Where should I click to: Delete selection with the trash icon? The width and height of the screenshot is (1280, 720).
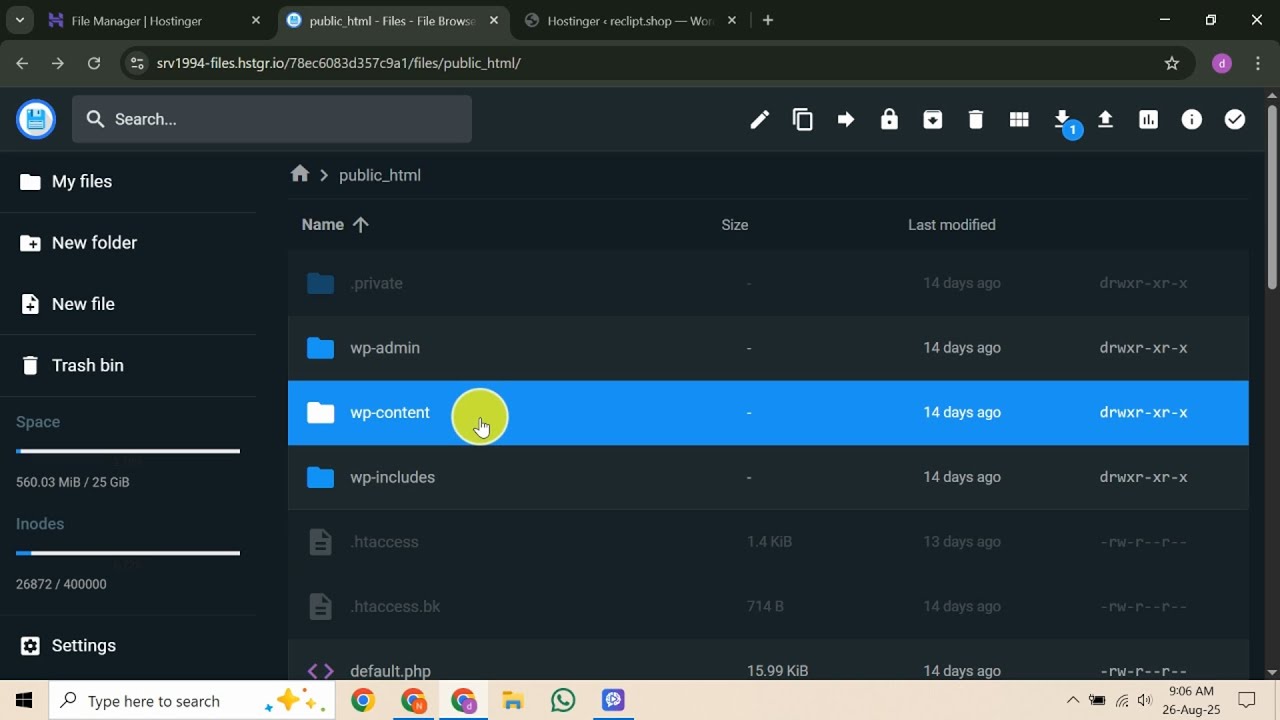[x=976, y=120]
